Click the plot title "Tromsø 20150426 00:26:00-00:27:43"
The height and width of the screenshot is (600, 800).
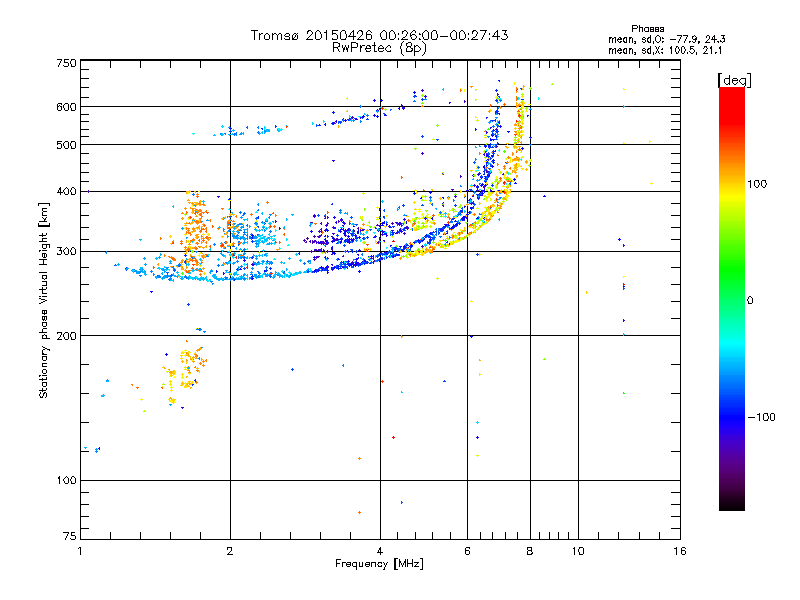[379, 35]
